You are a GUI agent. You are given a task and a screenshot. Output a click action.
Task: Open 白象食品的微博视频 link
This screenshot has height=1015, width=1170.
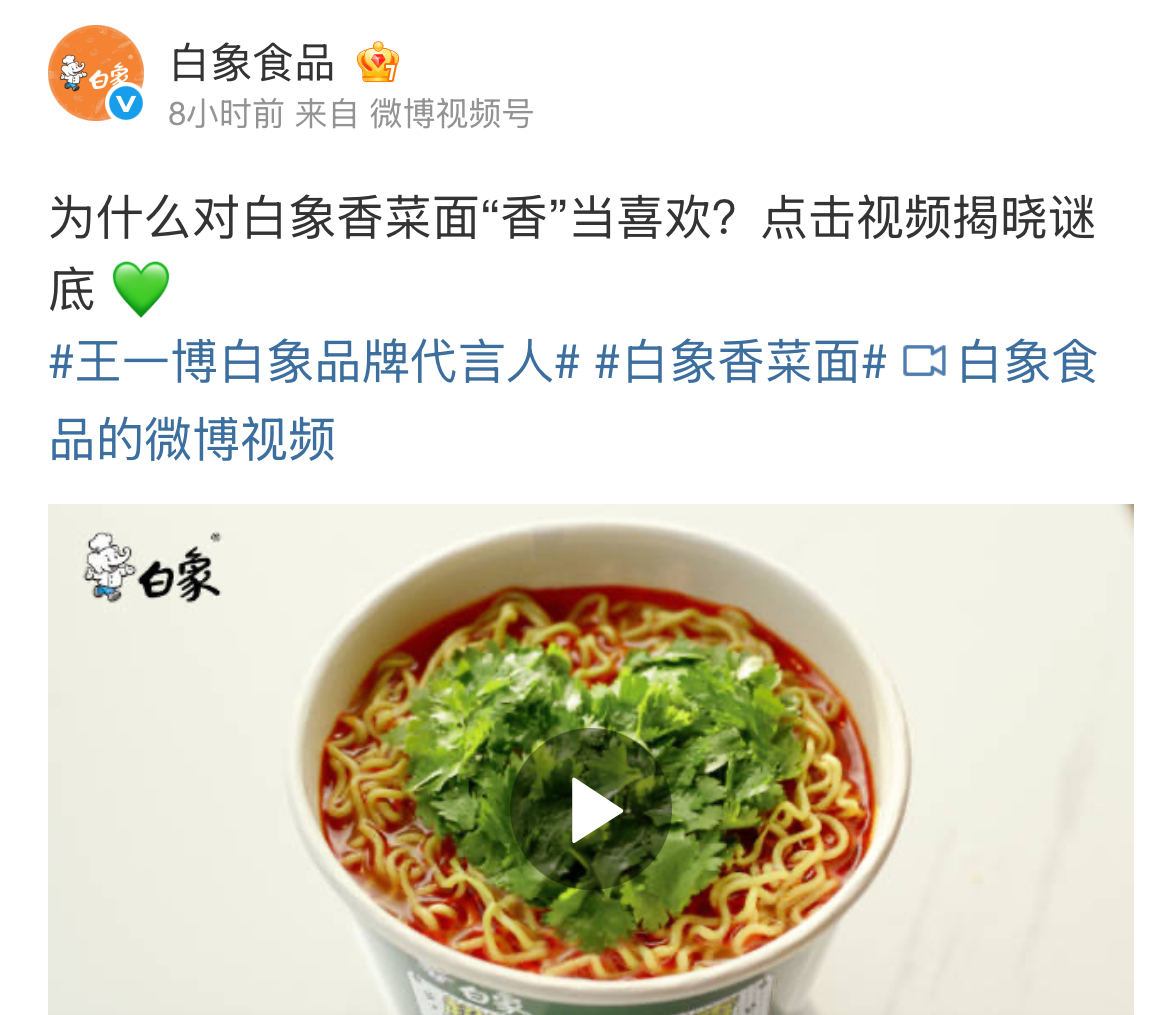(x=573, y=400)
